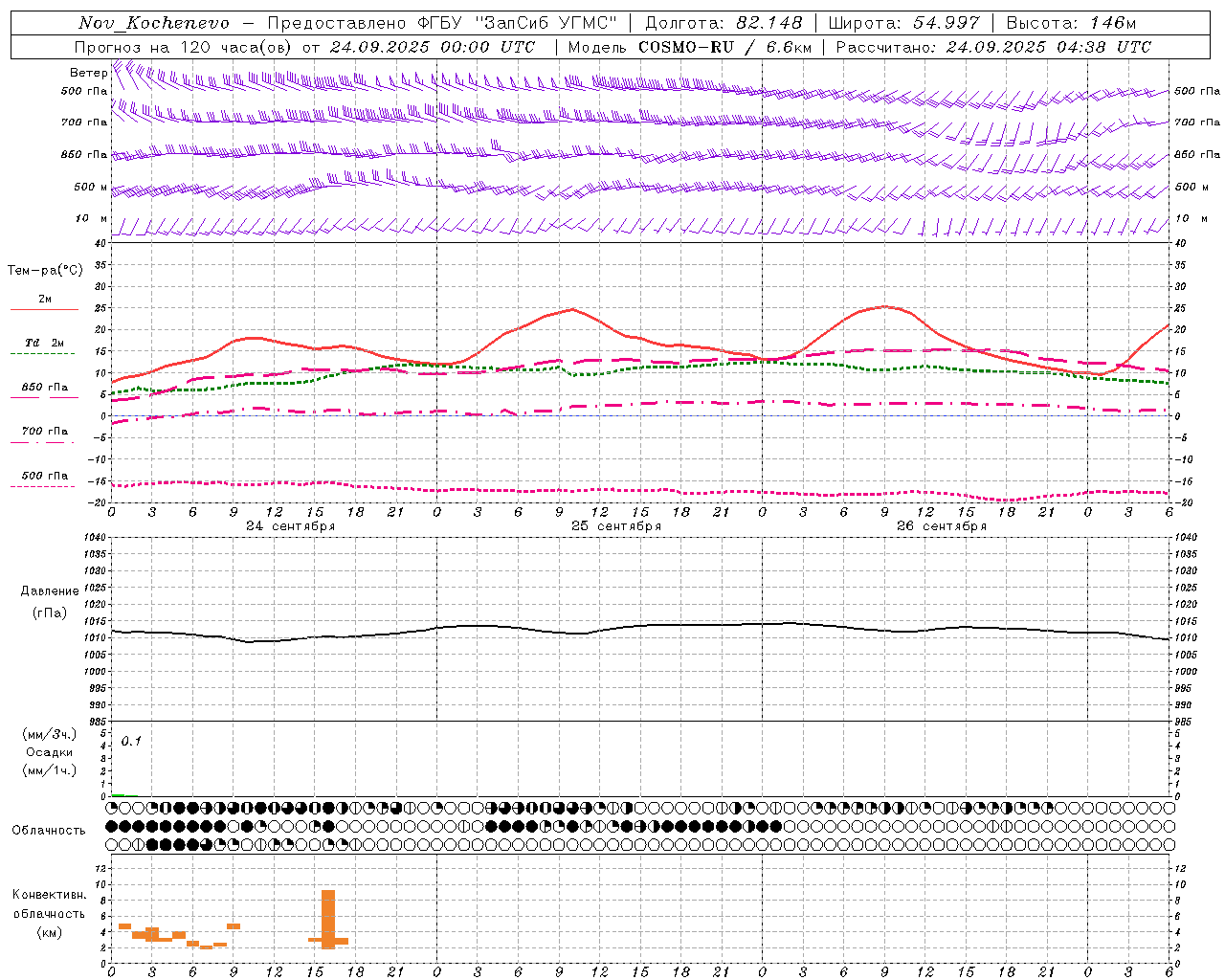This screenshot has width=1225, height=980.
Task: Click the Осадки panel label
Action: pos(49,752)
